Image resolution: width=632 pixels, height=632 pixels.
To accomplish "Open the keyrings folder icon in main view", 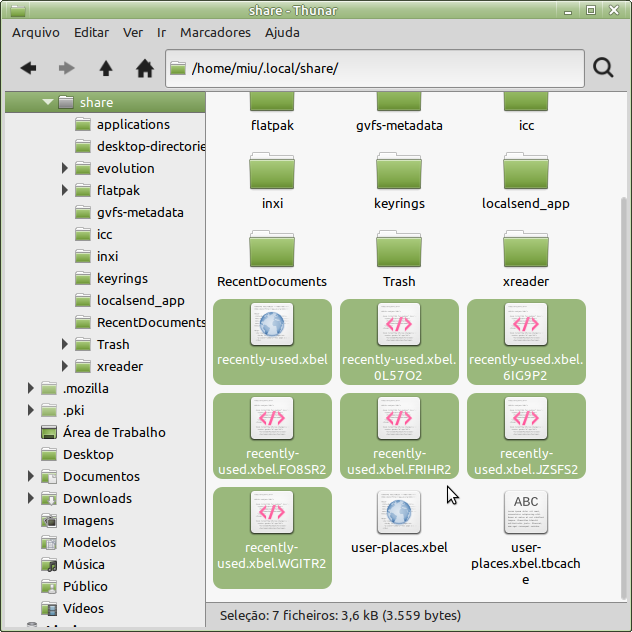I will click(x=399, y=172).
